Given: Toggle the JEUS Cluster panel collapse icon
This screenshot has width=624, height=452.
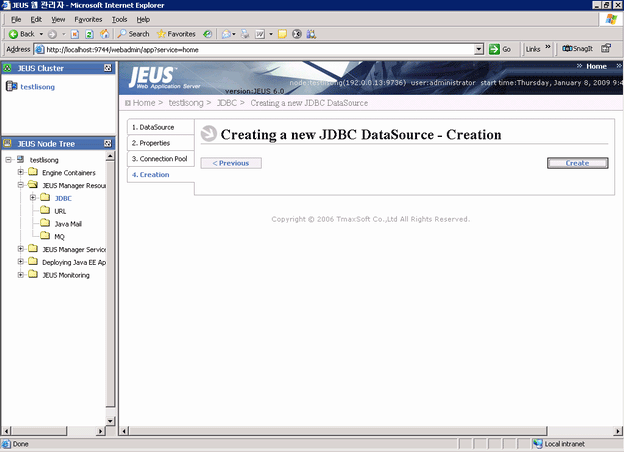Looking at the screenshot, I should coord(108,68).
